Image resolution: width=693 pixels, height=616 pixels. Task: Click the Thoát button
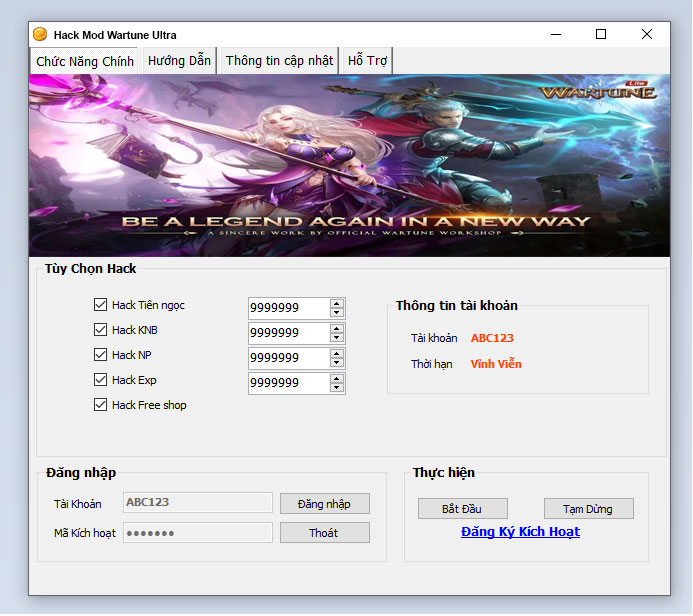(324, 533)
